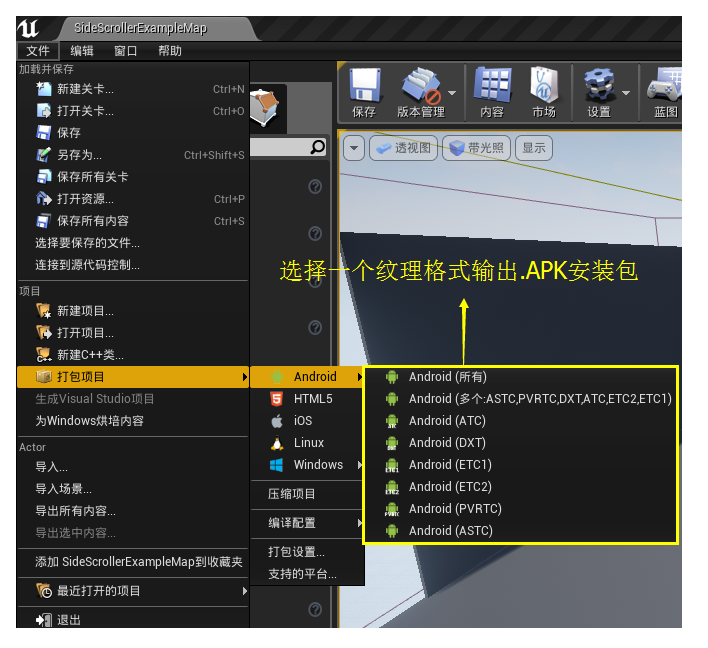Open the 带光照 lit view mode dropdown
The height and width of the screenshot is (648, 708).
point(476,148)
